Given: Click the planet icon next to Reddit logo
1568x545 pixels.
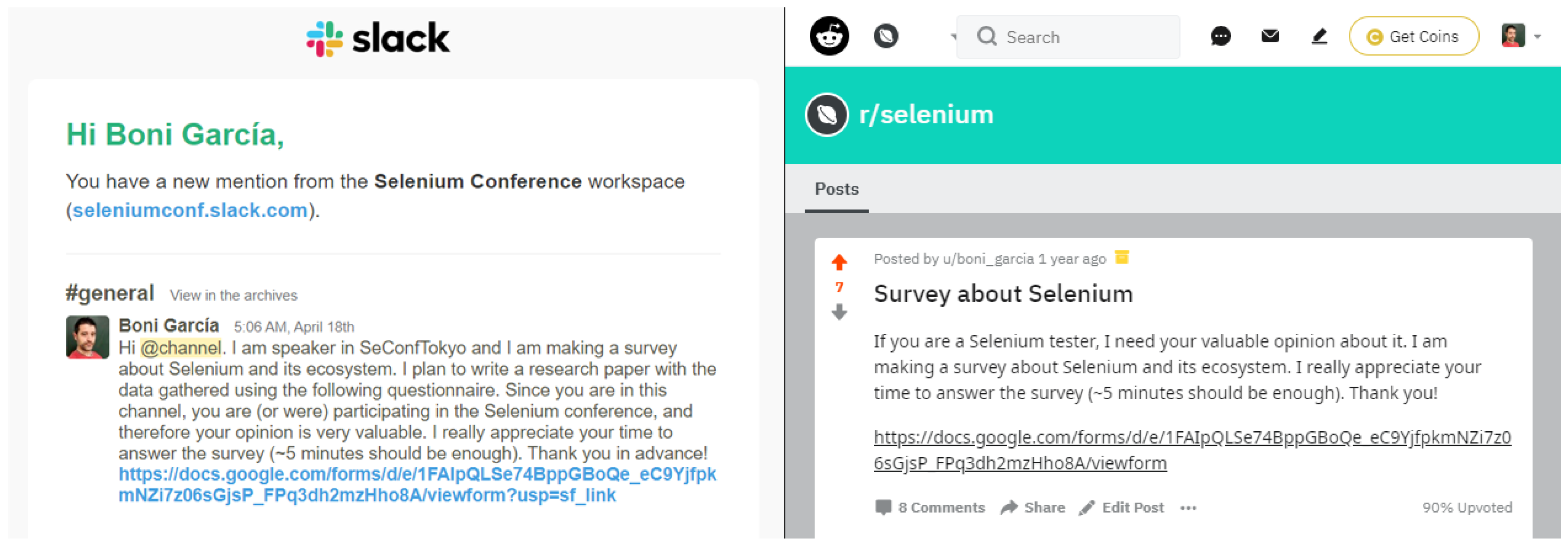Looking at the screenshot, I should (x=885, y=36).
